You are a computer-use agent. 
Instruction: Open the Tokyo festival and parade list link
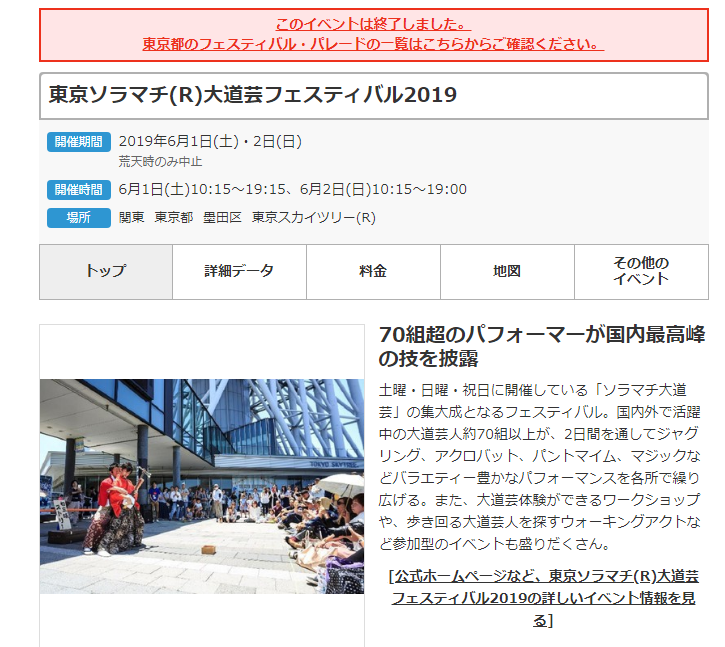click(373, 44)
